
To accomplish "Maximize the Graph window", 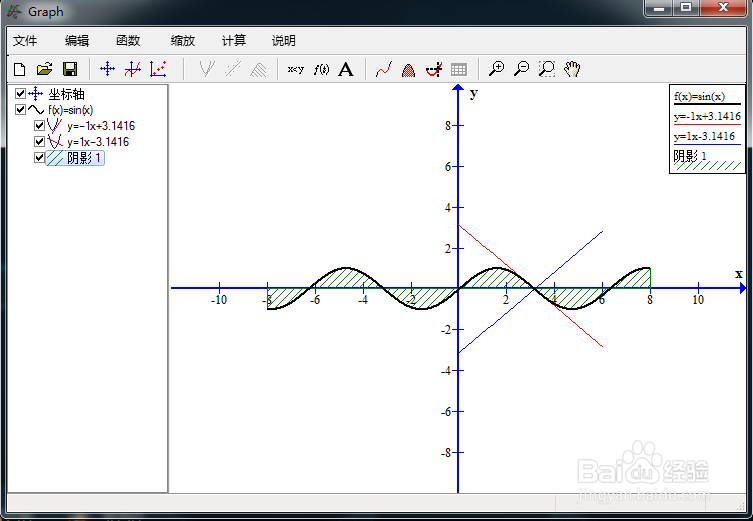I will [686, 8].
